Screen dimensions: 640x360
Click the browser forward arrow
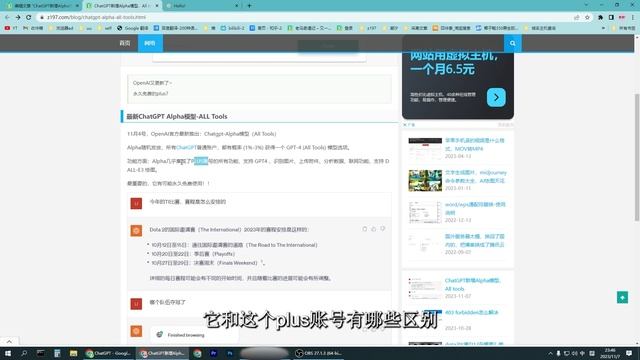point(18,17)
